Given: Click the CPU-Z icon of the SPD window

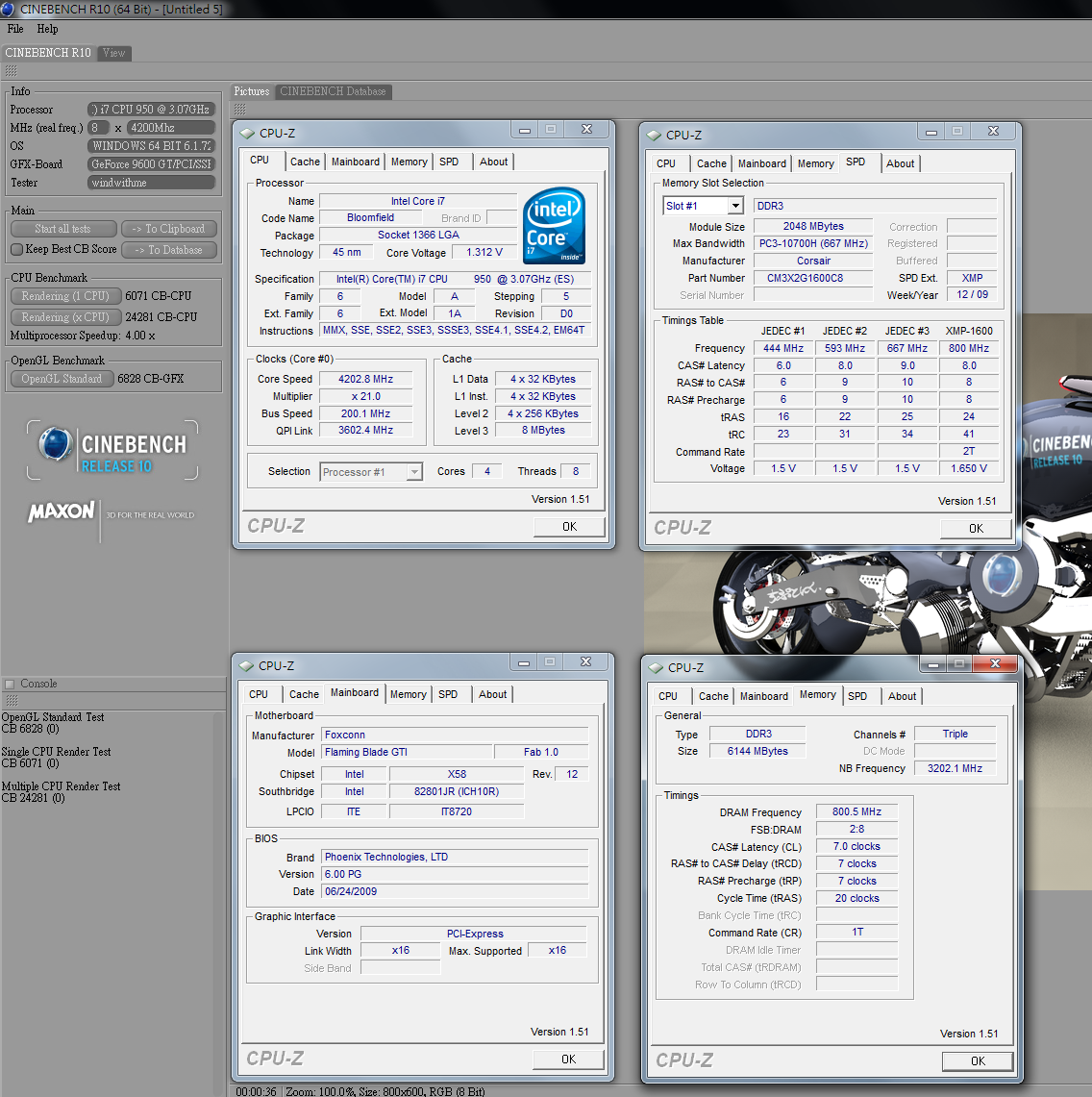Looking at the screenshot, I should point(654,135).
